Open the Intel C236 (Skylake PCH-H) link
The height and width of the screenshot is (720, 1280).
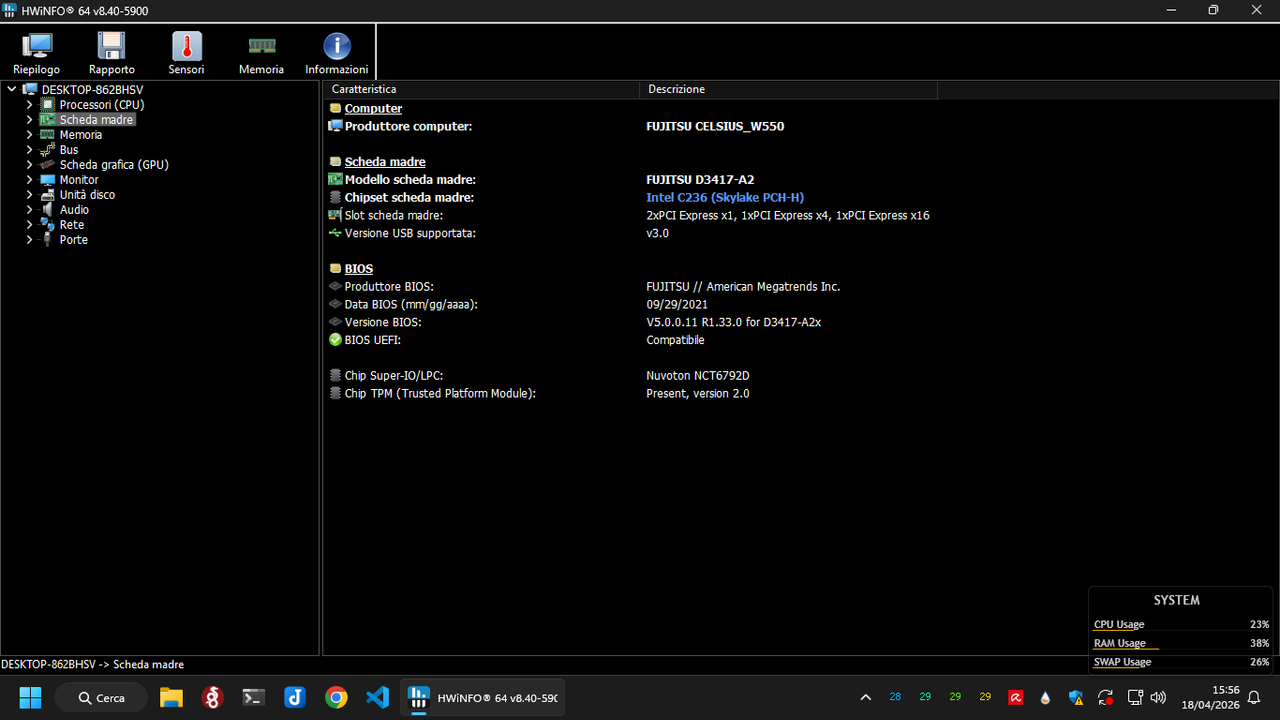coord(725,198)
